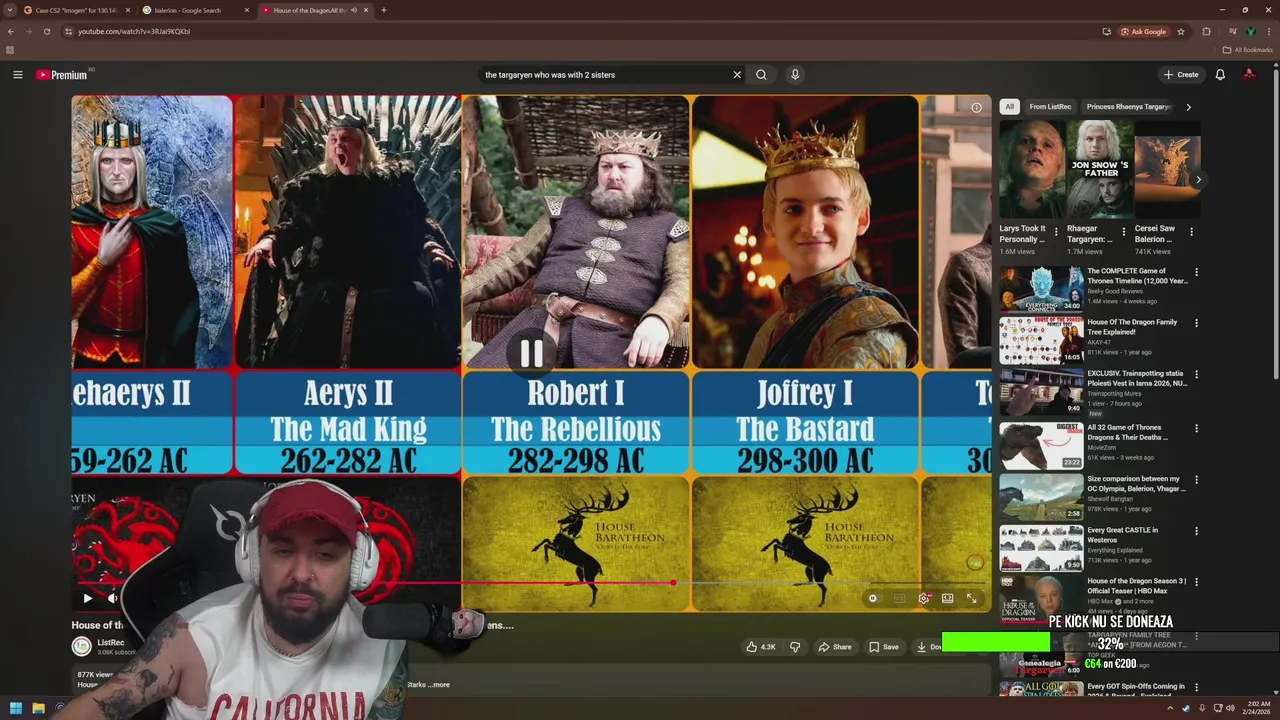Play video using bottom-left play button
The width and height of the screenshot is (1280, 720).
[87, 598]
